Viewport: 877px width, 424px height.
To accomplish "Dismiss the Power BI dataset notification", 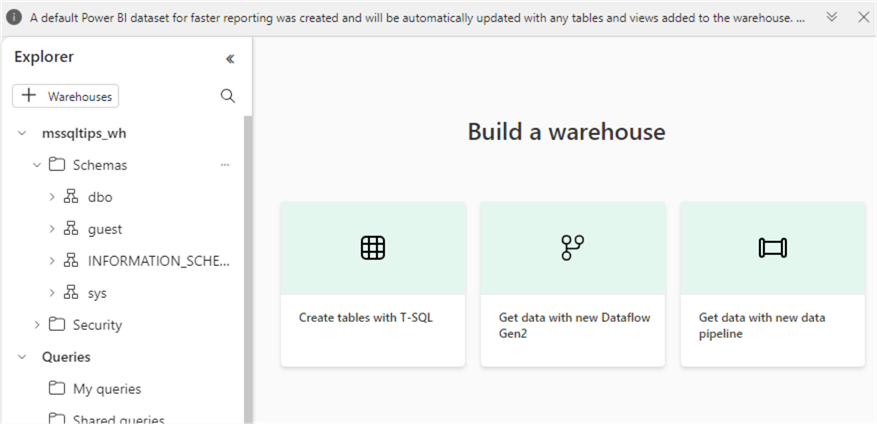I will click(x=861, y=18).
